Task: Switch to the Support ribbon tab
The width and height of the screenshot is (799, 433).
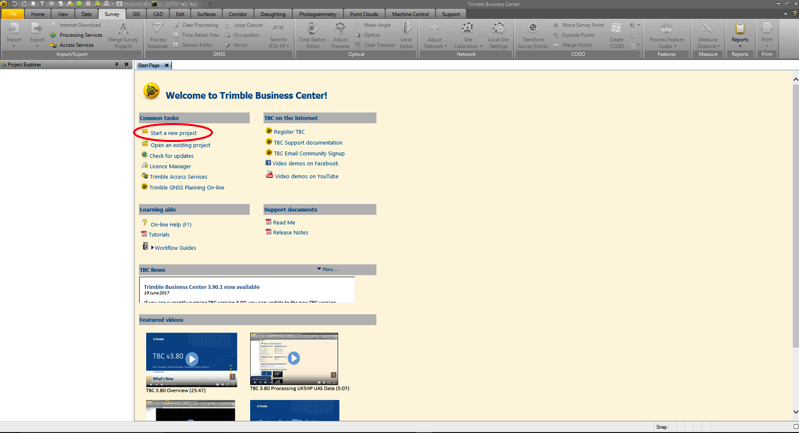Action: (450, 14)
